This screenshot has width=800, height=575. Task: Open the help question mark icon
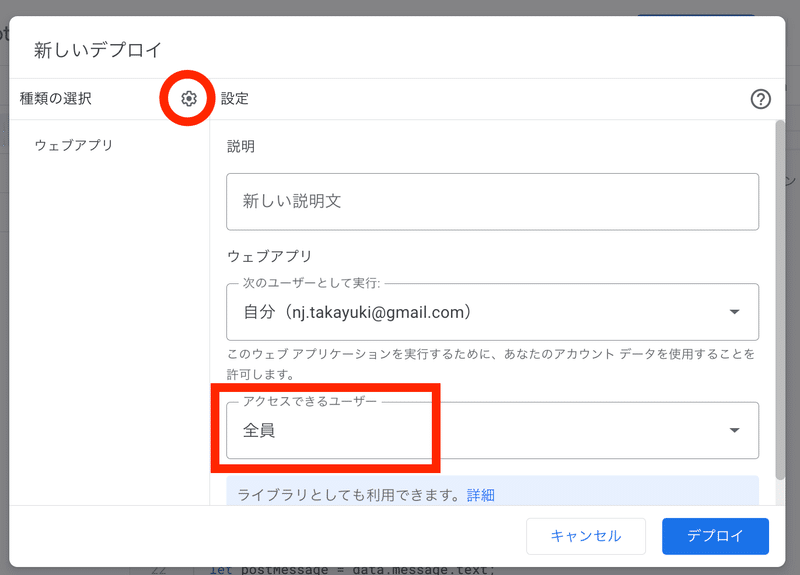(x=760, y=99)
